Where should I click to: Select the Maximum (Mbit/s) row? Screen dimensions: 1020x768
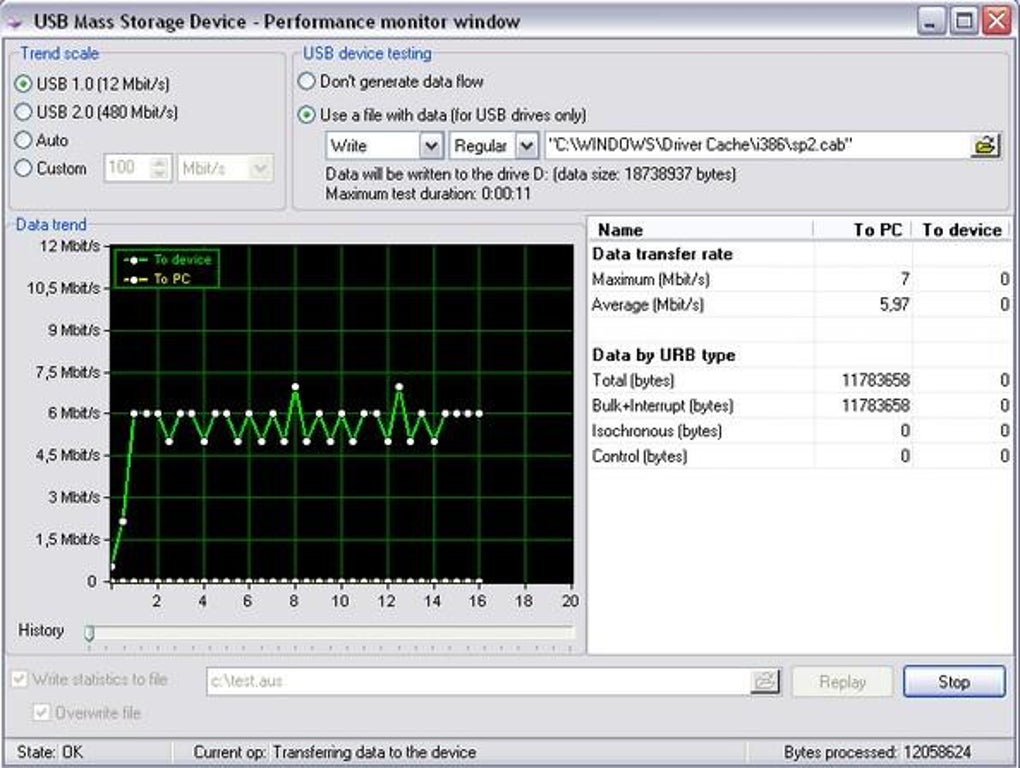tap(800, 280)
